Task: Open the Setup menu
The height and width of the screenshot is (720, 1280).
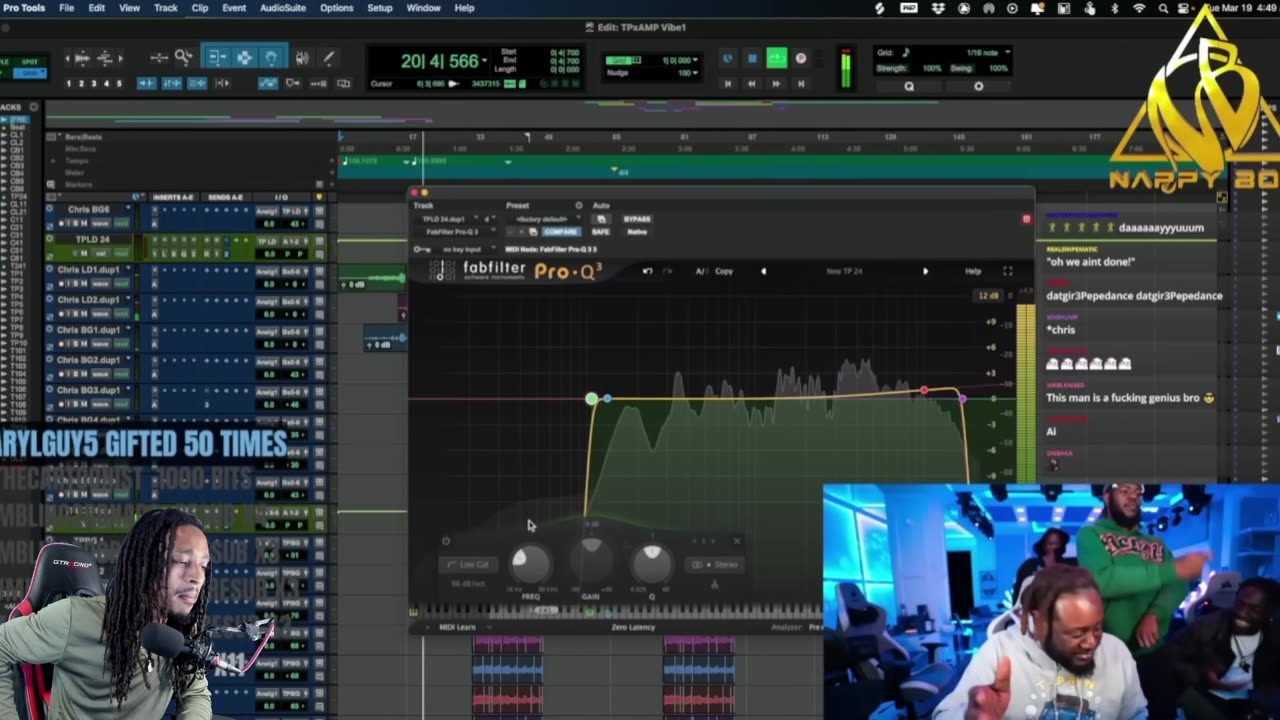Action: coord(380,8)
